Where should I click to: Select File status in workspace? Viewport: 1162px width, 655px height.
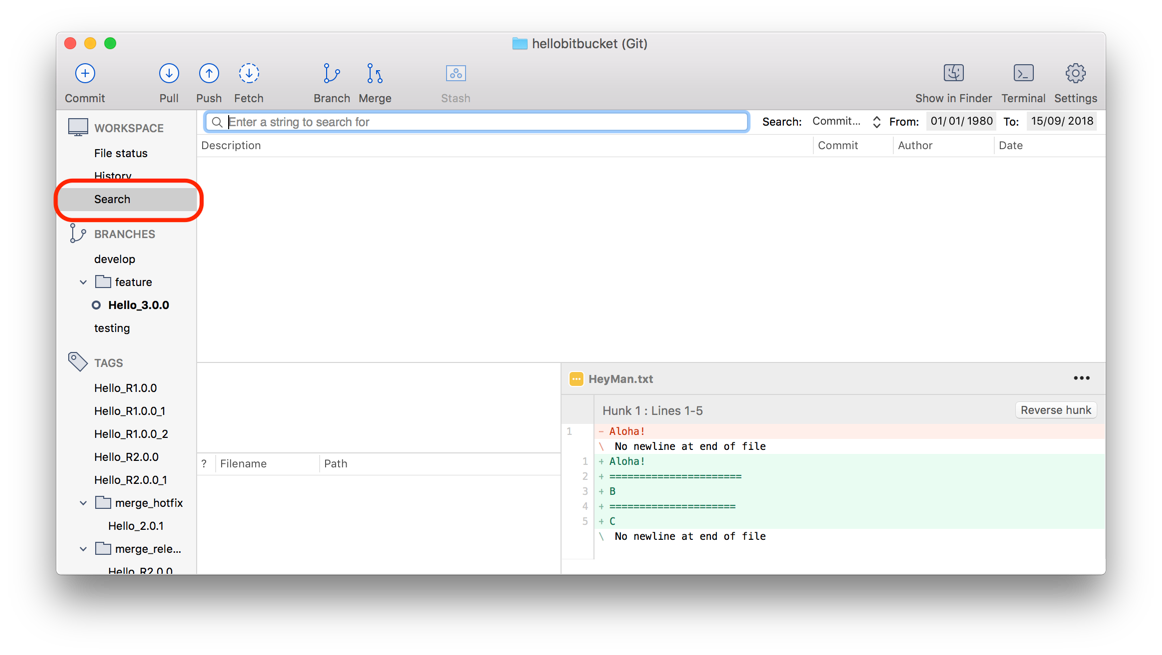pos(121,153)
